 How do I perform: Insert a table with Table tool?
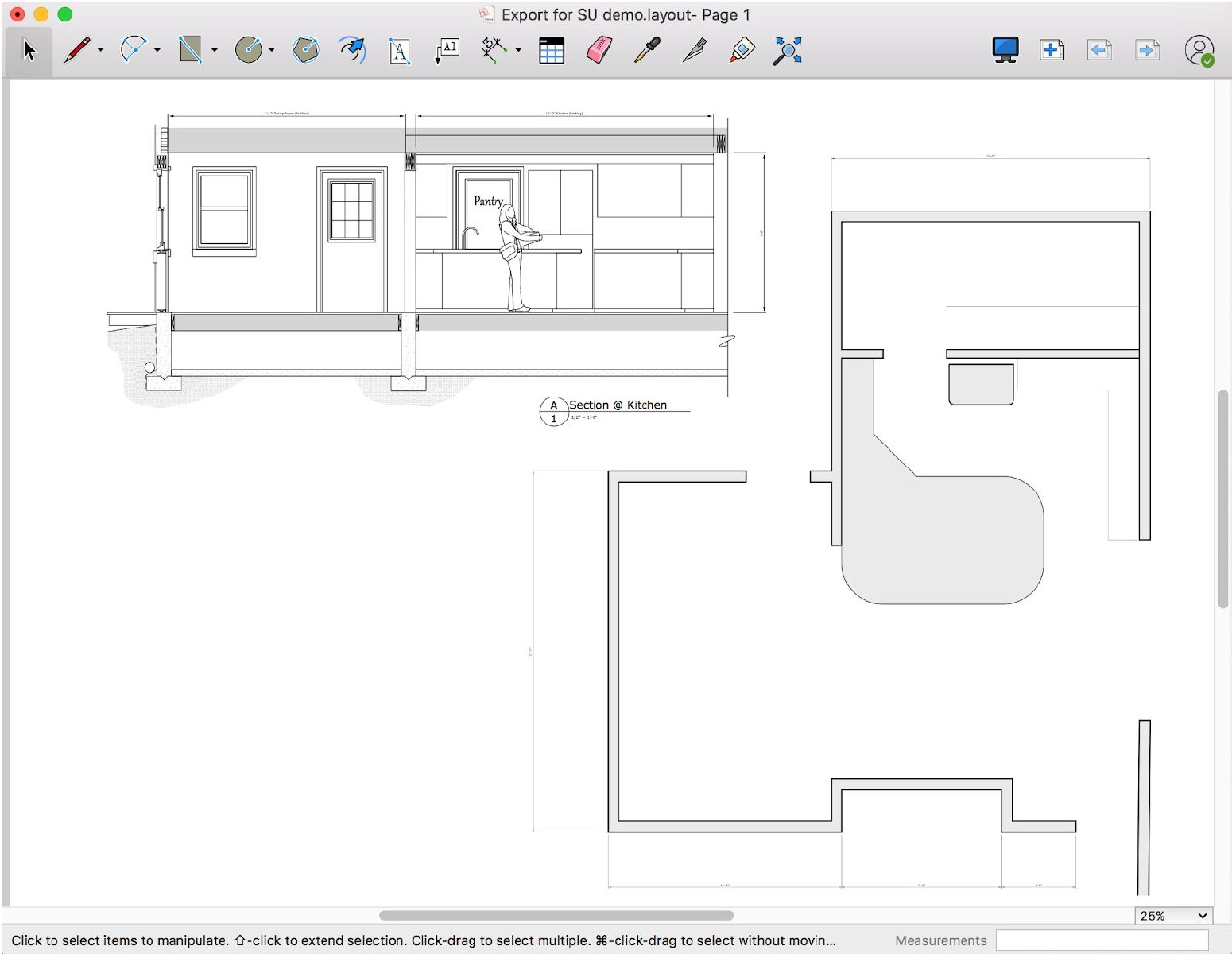point(551,51)
